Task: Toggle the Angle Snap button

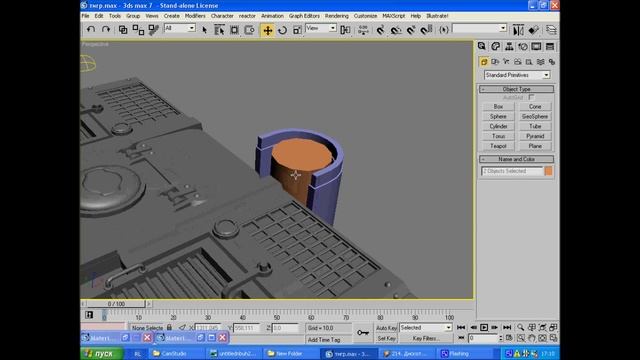Action: [396, 30]
